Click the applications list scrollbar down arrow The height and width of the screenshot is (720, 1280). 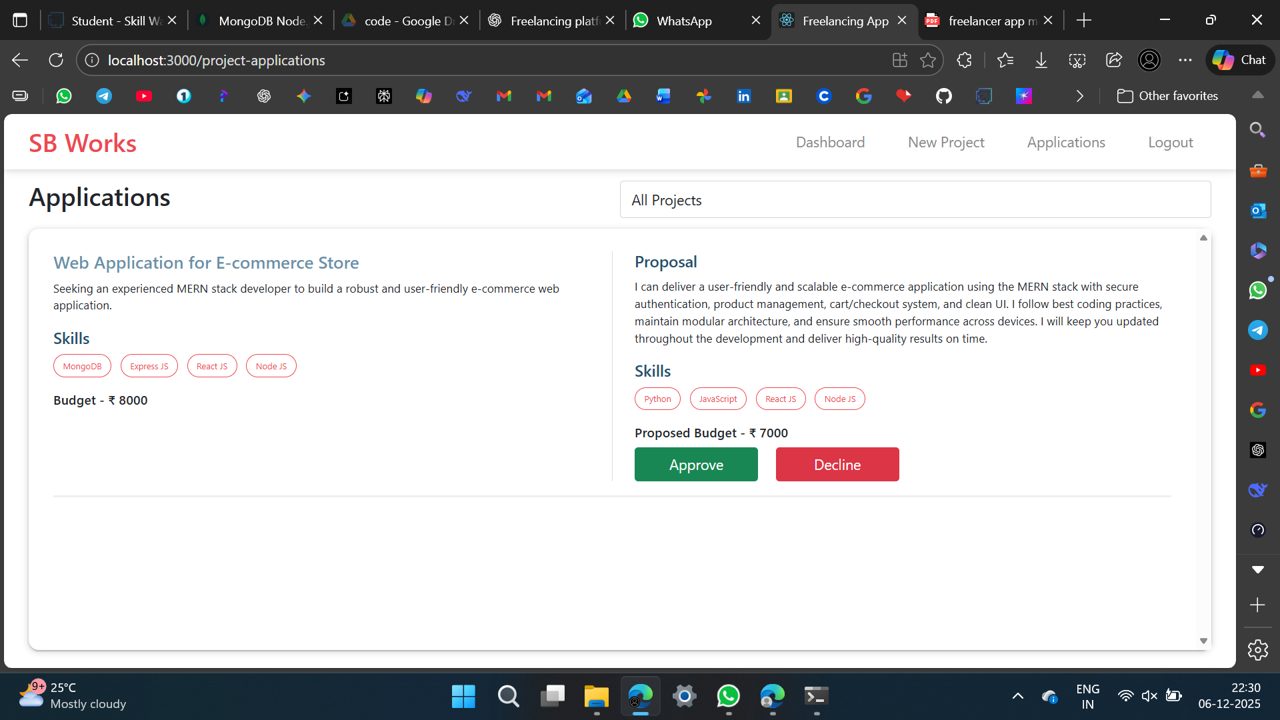(x=1203, y=641)
